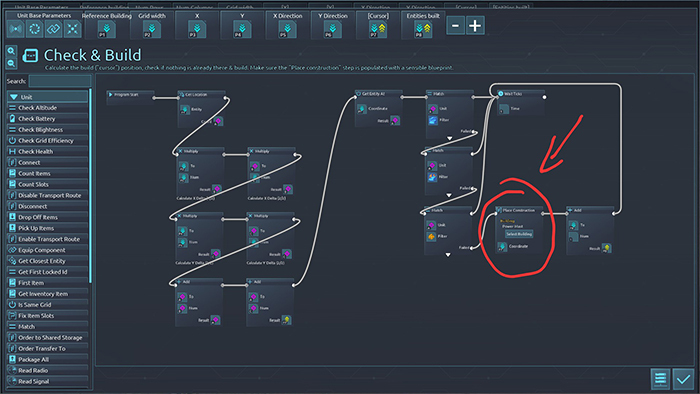The height and width of the screenshot is (394, 700).
Task: Click the instruction list vertical scrollbar
Action: coord(90,187)
